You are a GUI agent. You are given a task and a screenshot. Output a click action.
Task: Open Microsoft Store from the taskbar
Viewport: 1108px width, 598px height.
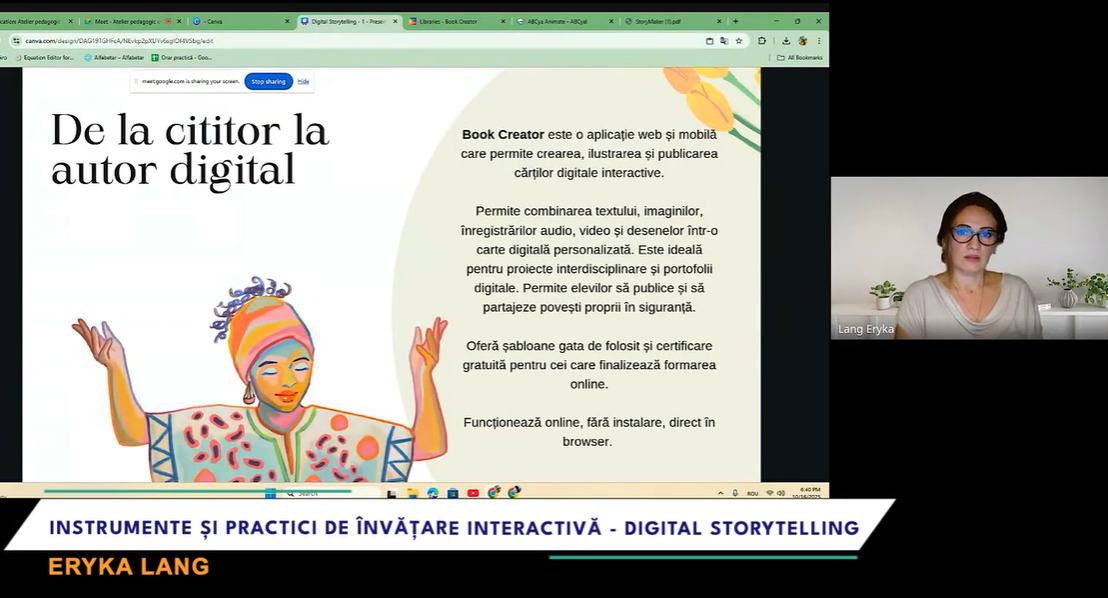(453, 493)
